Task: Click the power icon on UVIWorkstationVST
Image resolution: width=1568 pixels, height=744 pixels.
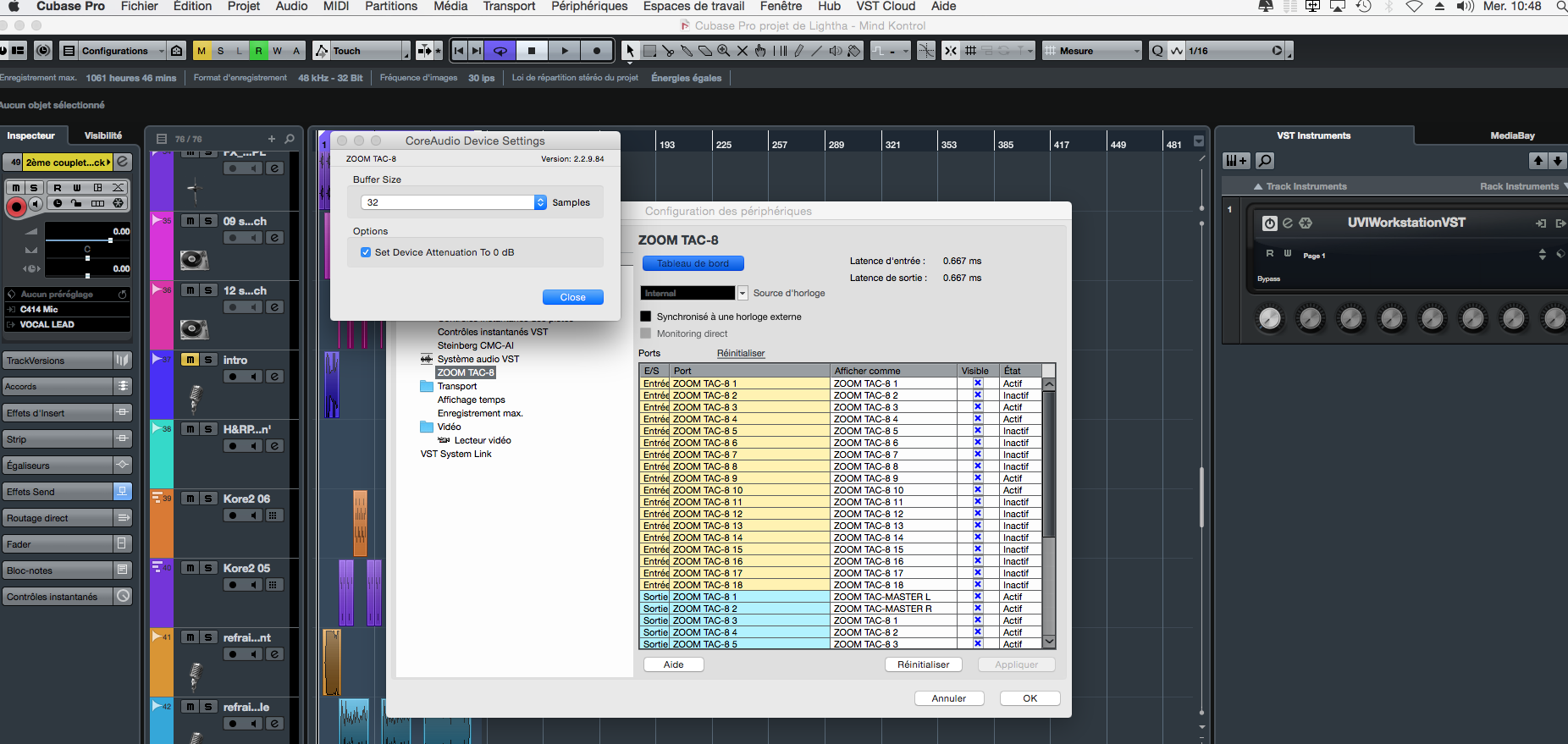Action: pyautogui.click(x=1269, y=223)
